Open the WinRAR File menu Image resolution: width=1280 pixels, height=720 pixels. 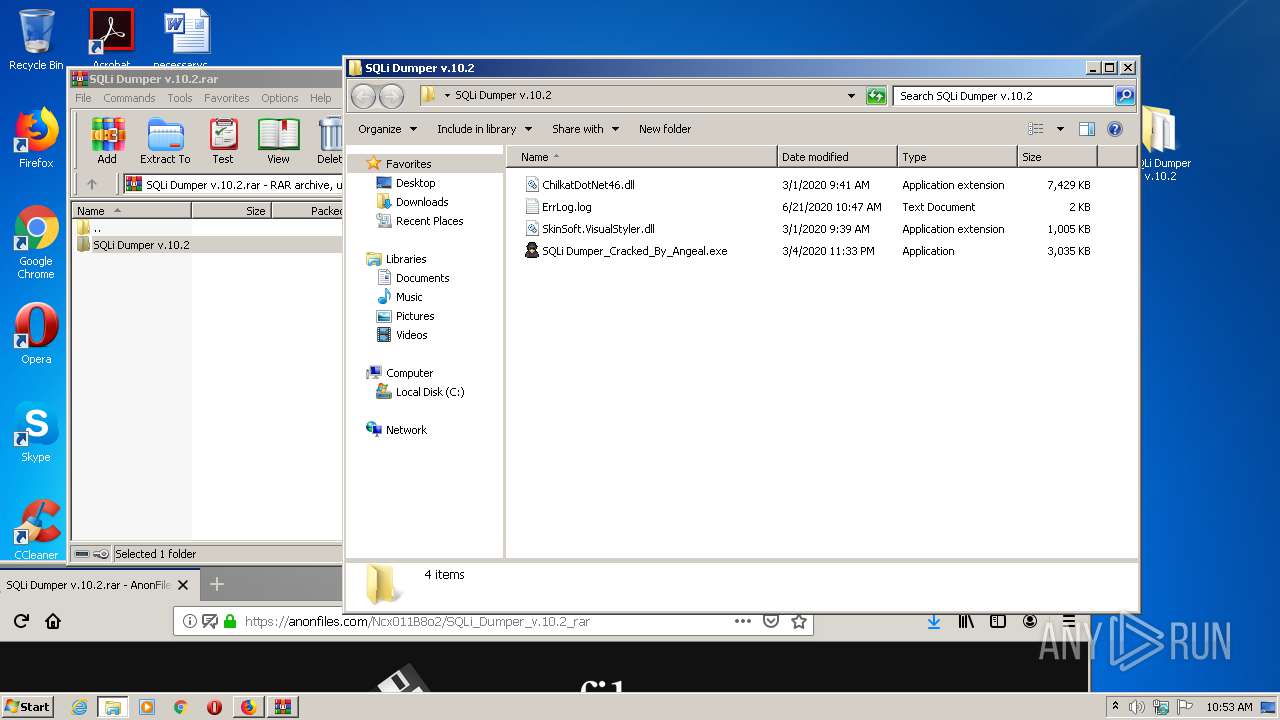[x=83, y=98]
